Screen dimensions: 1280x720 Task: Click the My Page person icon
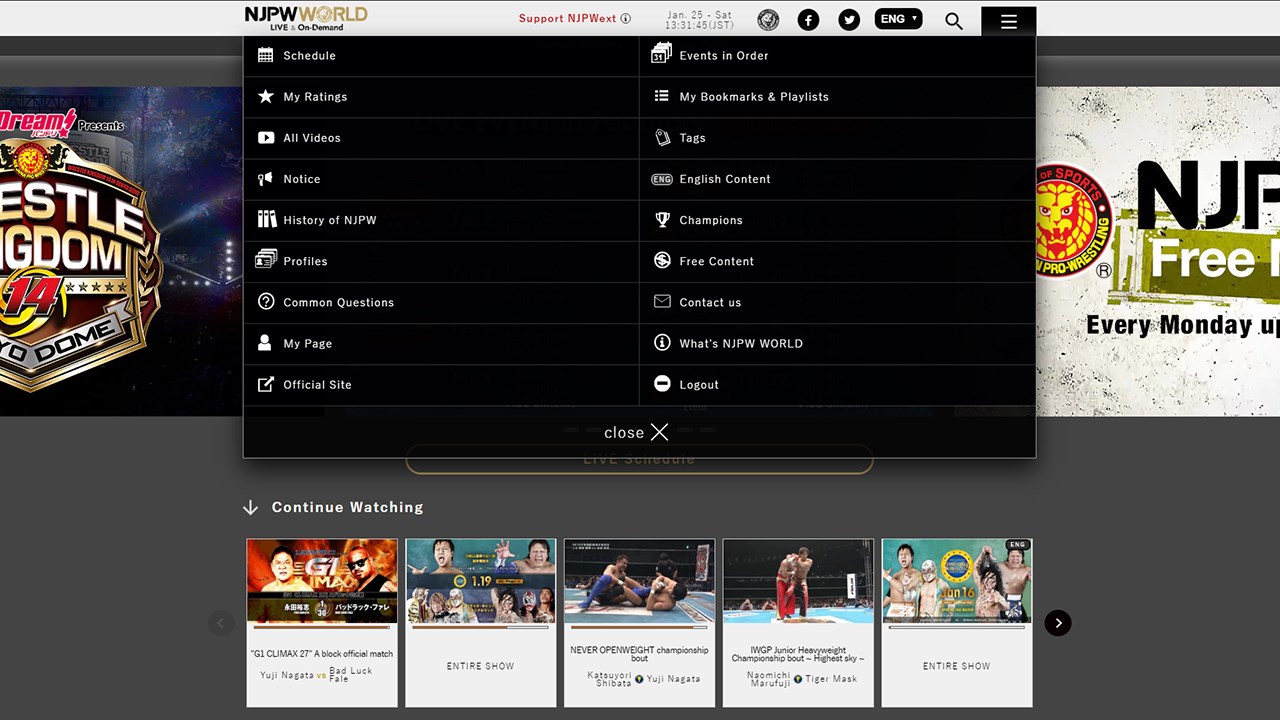click(265, 342)
